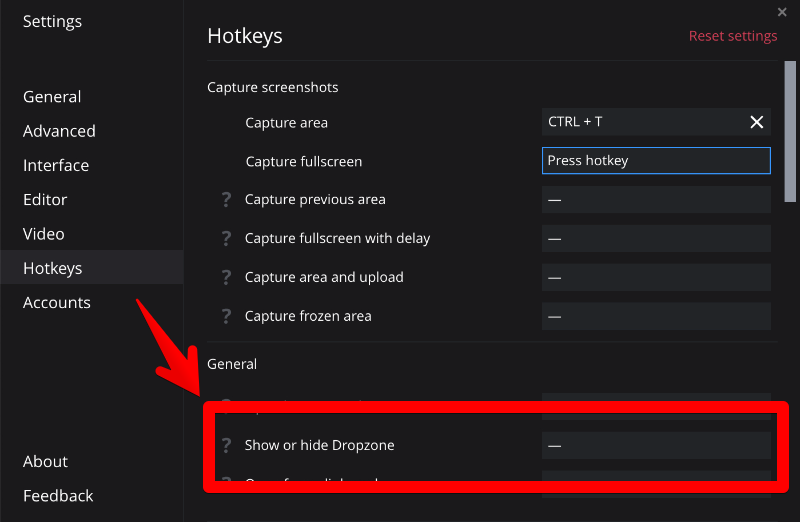Clear the Capture area hotkey with X
This screenshot has height=522, width=800.
pyautogui.click(x=757, y=122)
